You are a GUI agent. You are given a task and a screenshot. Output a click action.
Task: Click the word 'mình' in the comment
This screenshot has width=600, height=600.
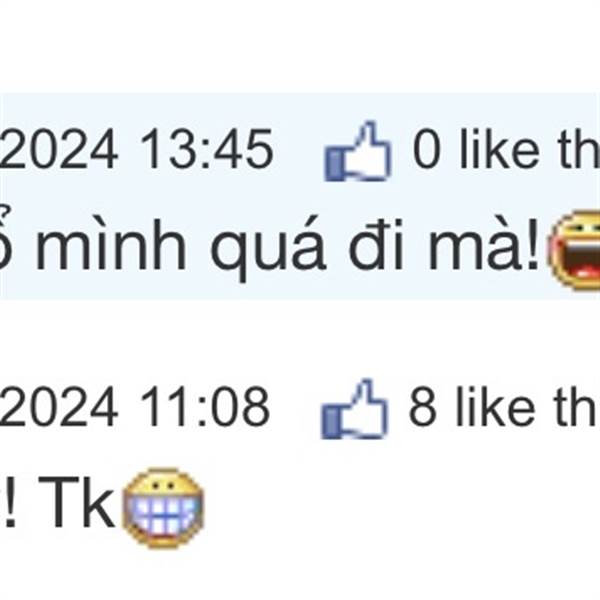(111, 245)
